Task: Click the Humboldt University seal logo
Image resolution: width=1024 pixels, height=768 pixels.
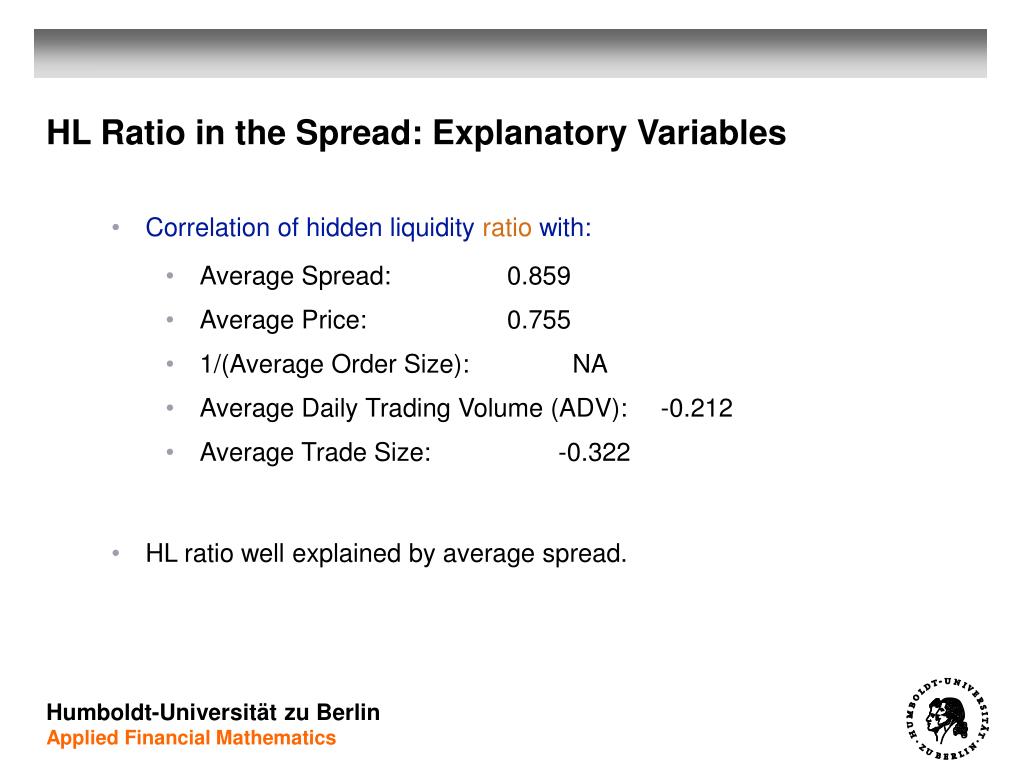Action: click(x=948, y=718)
